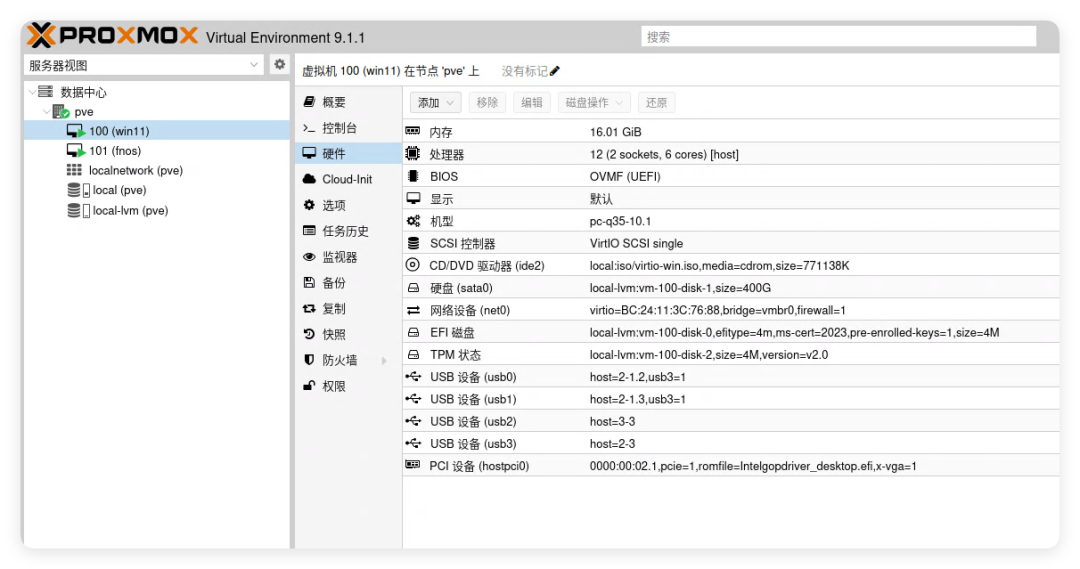The image size is (1080, 569).
Task: Open the Cloud-Init tab
Action: [349, 179]
